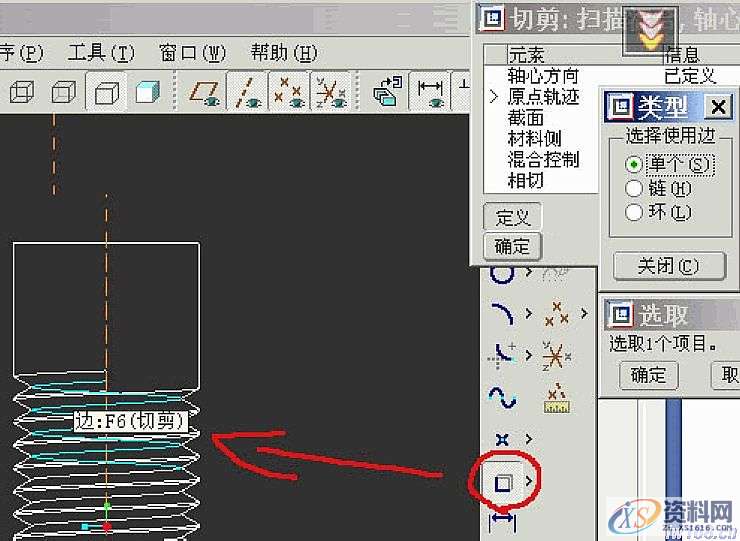Select the 材料侧 element row
This screenshot has height=541, width=740.
coord(534,138)
